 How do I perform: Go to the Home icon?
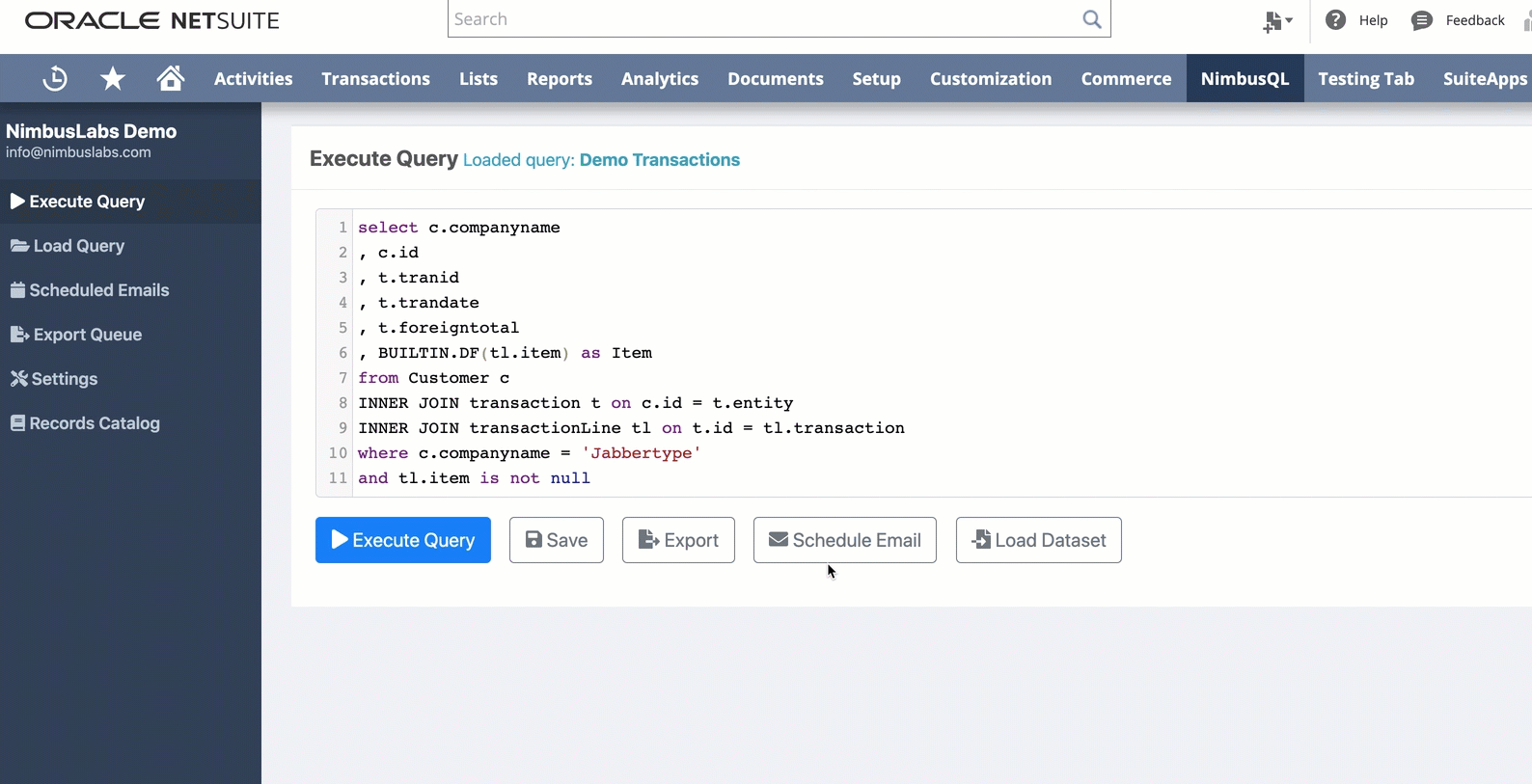171,78
